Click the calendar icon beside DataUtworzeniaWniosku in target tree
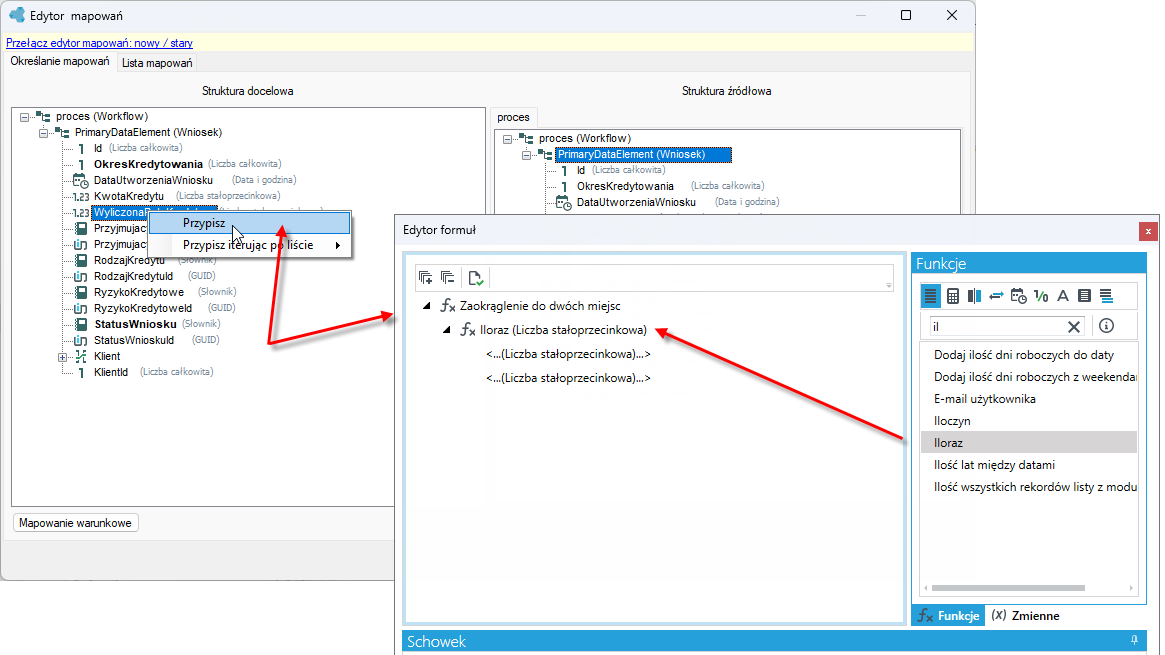 [80, 180]
